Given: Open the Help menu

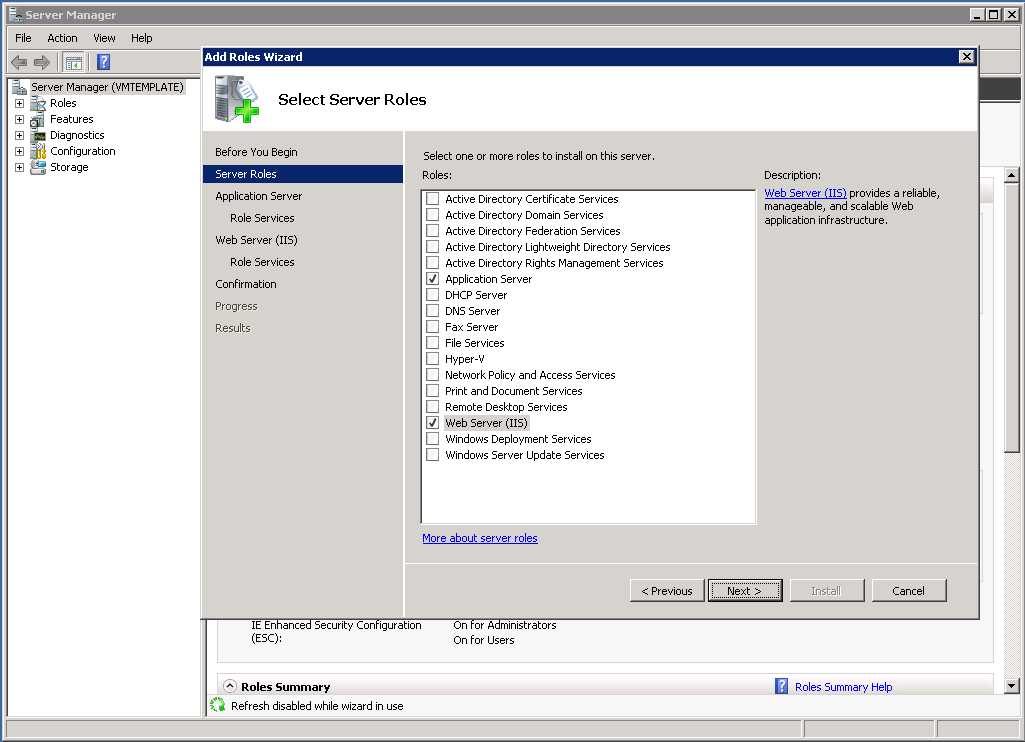Looking at the screenshot, I should (x=141, y=38).
